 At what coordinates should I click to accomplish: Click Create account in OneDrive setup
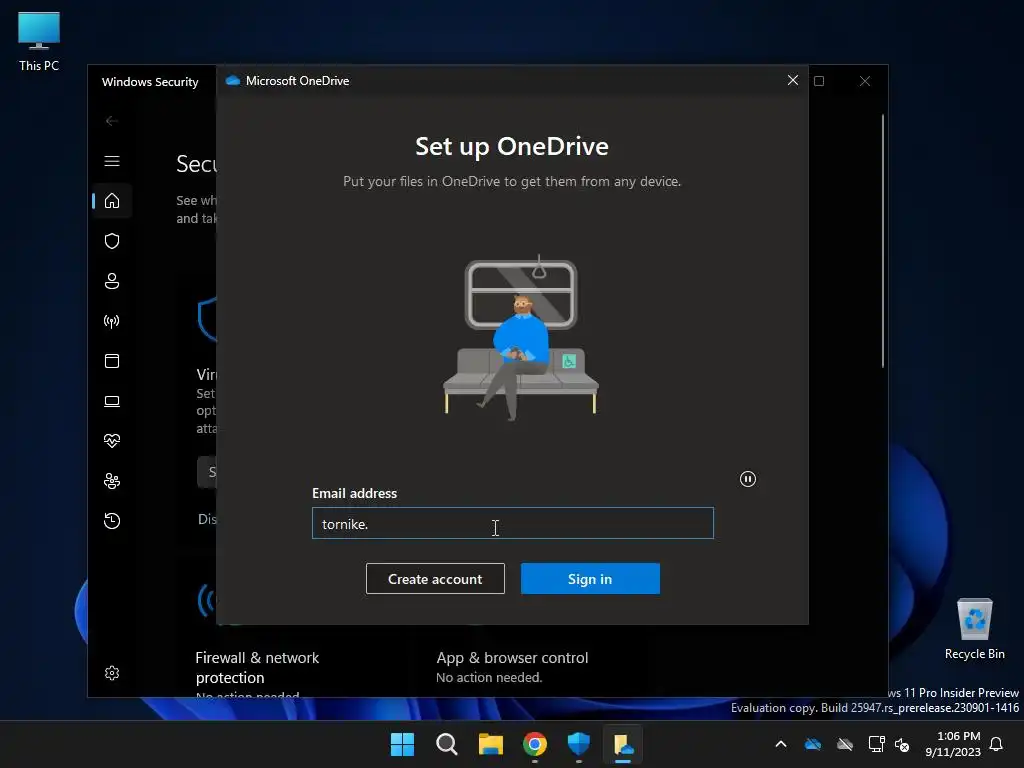[435, 579]
